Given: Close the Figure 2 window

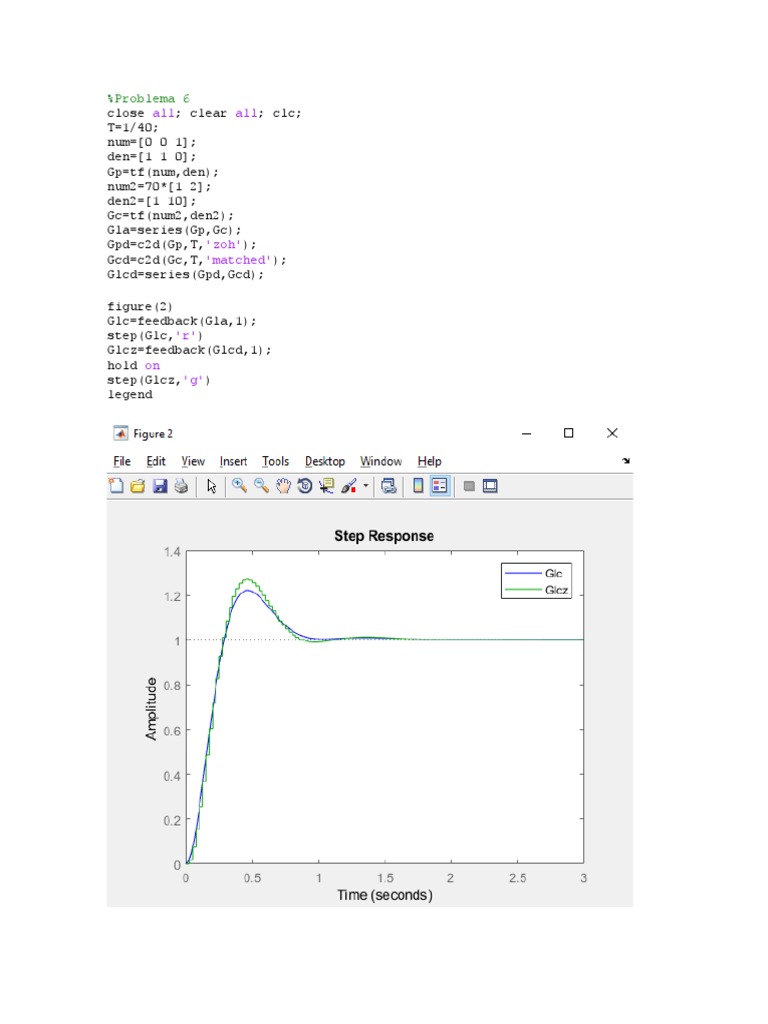Looking at the screenshot, I should tap(612, 433).
